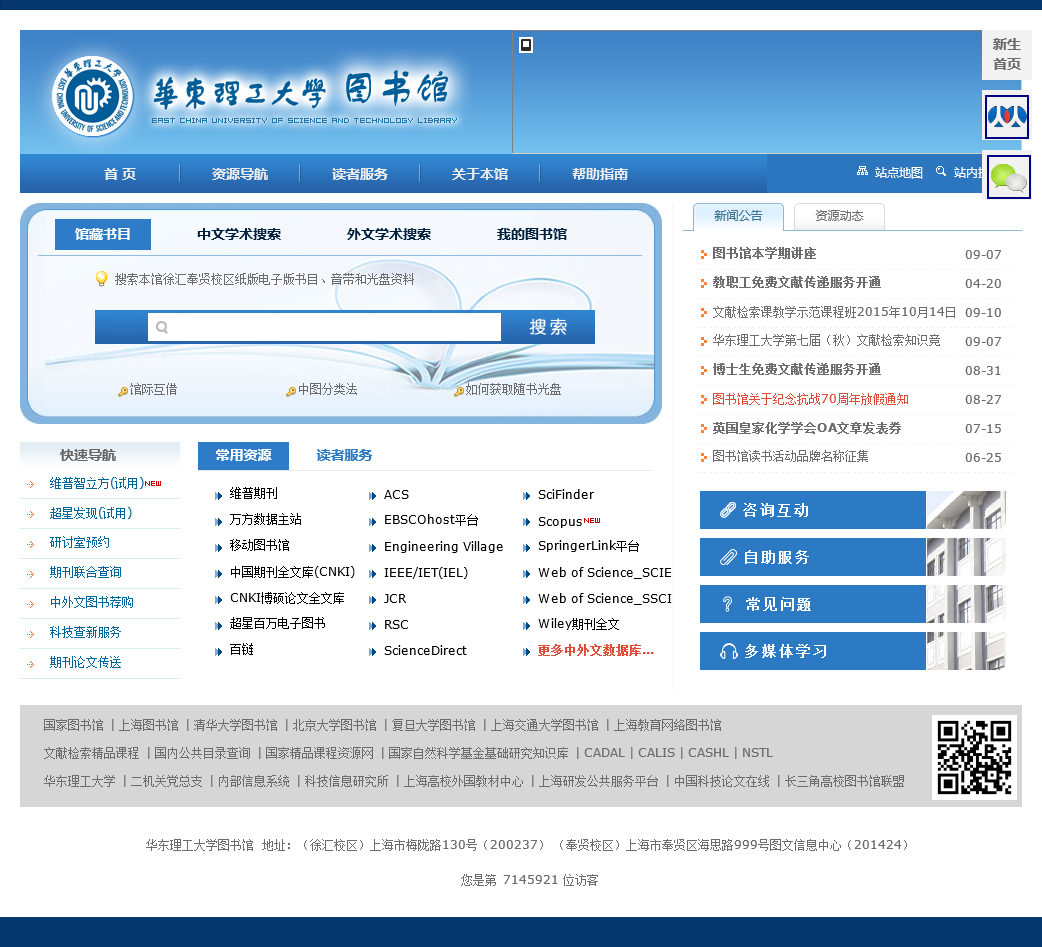Click the arrow bullet beside ACS
Viewport: 1042px width, 947px height.
tap(372, 495)
